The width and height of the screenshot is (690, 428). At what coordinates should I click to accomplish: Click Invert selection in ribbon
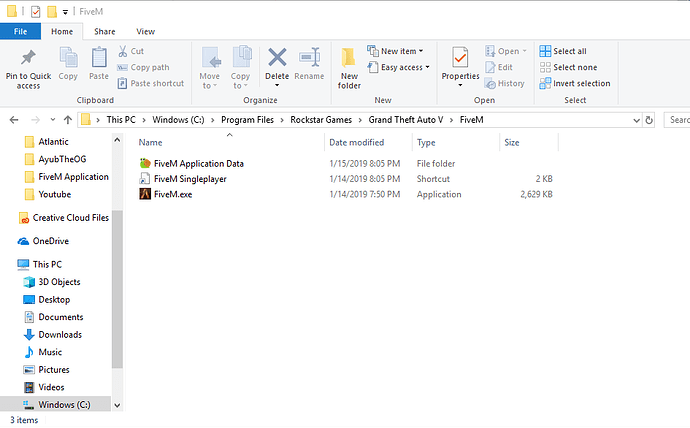point(575,83)
